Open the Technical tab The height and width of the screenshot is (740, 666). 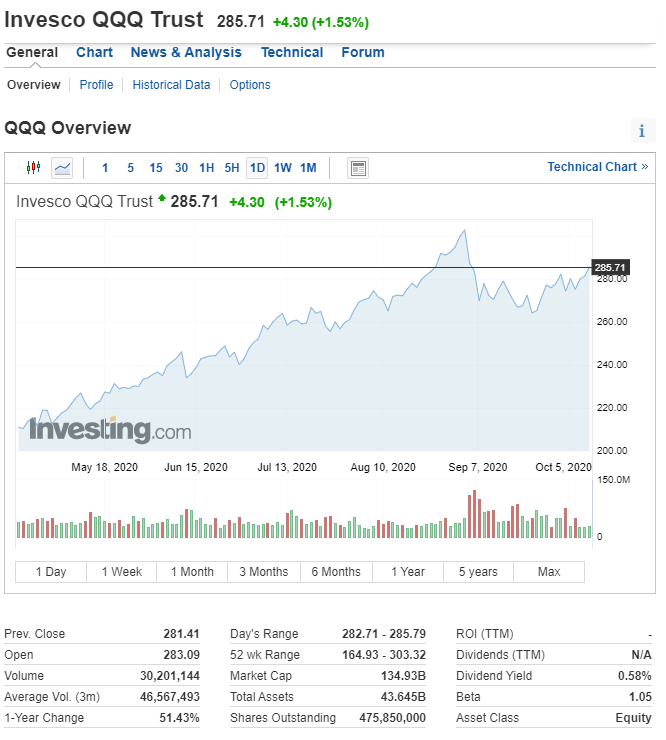[x=292, y=52]
